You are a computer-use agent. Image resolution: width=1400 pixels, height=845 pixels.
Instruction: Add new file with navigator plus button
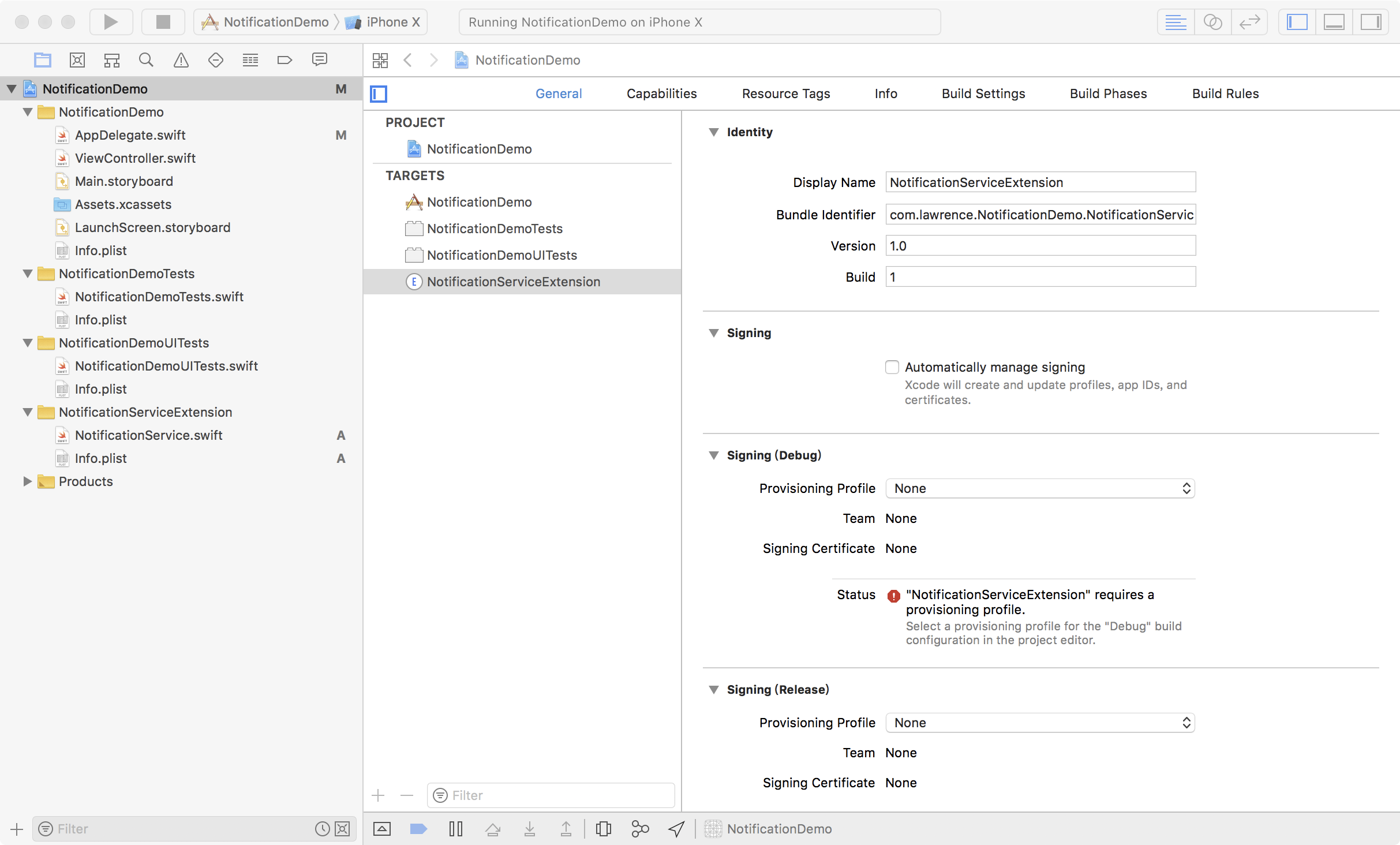point(17,829)
